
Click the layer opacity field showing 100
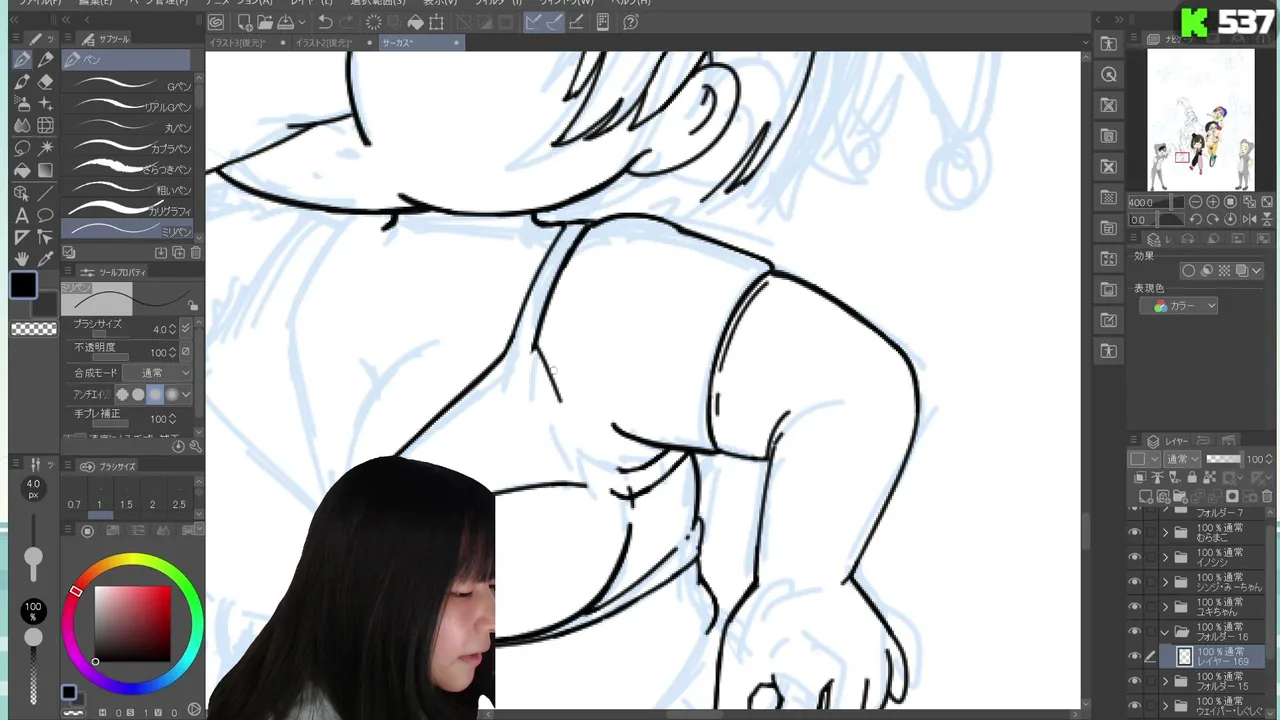point(1253,460)
